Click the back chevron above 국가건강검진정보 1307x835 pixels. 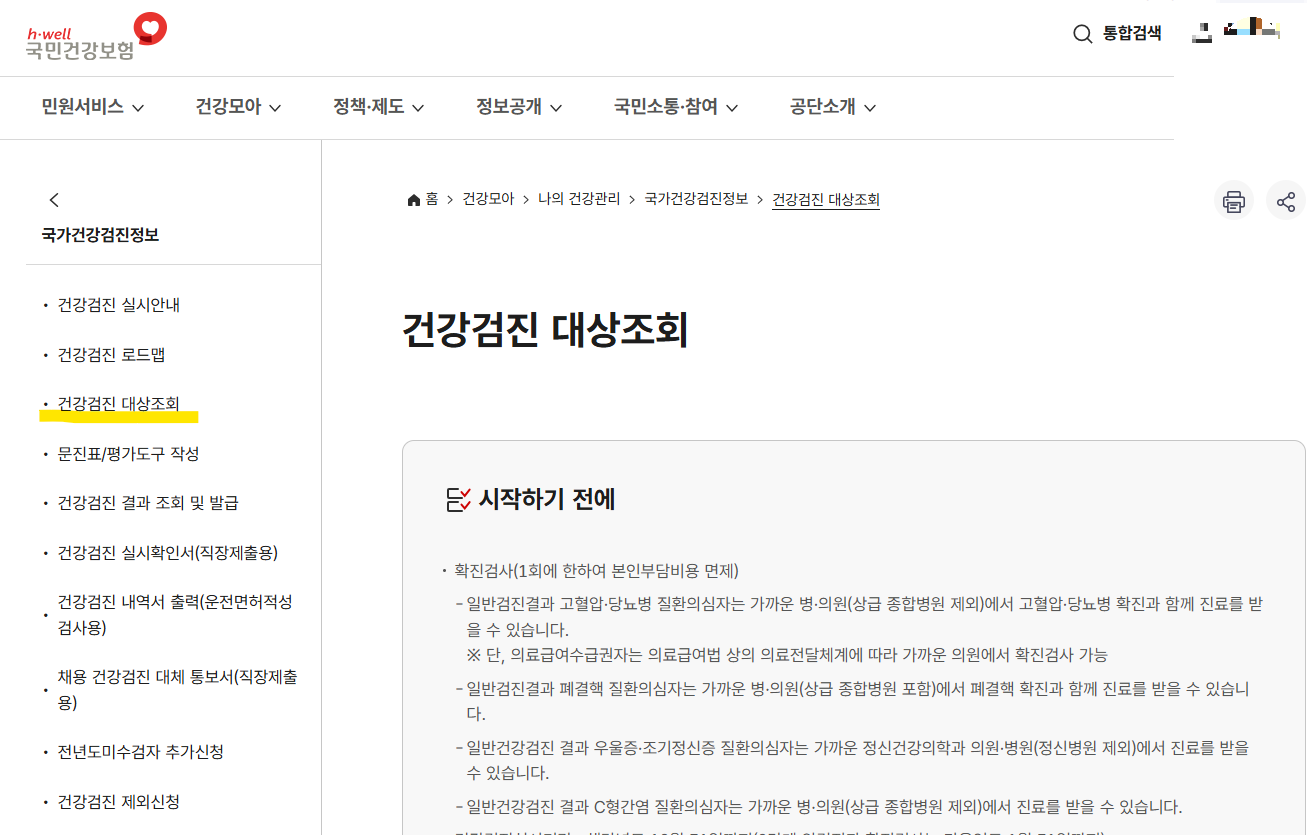point(54,199)
